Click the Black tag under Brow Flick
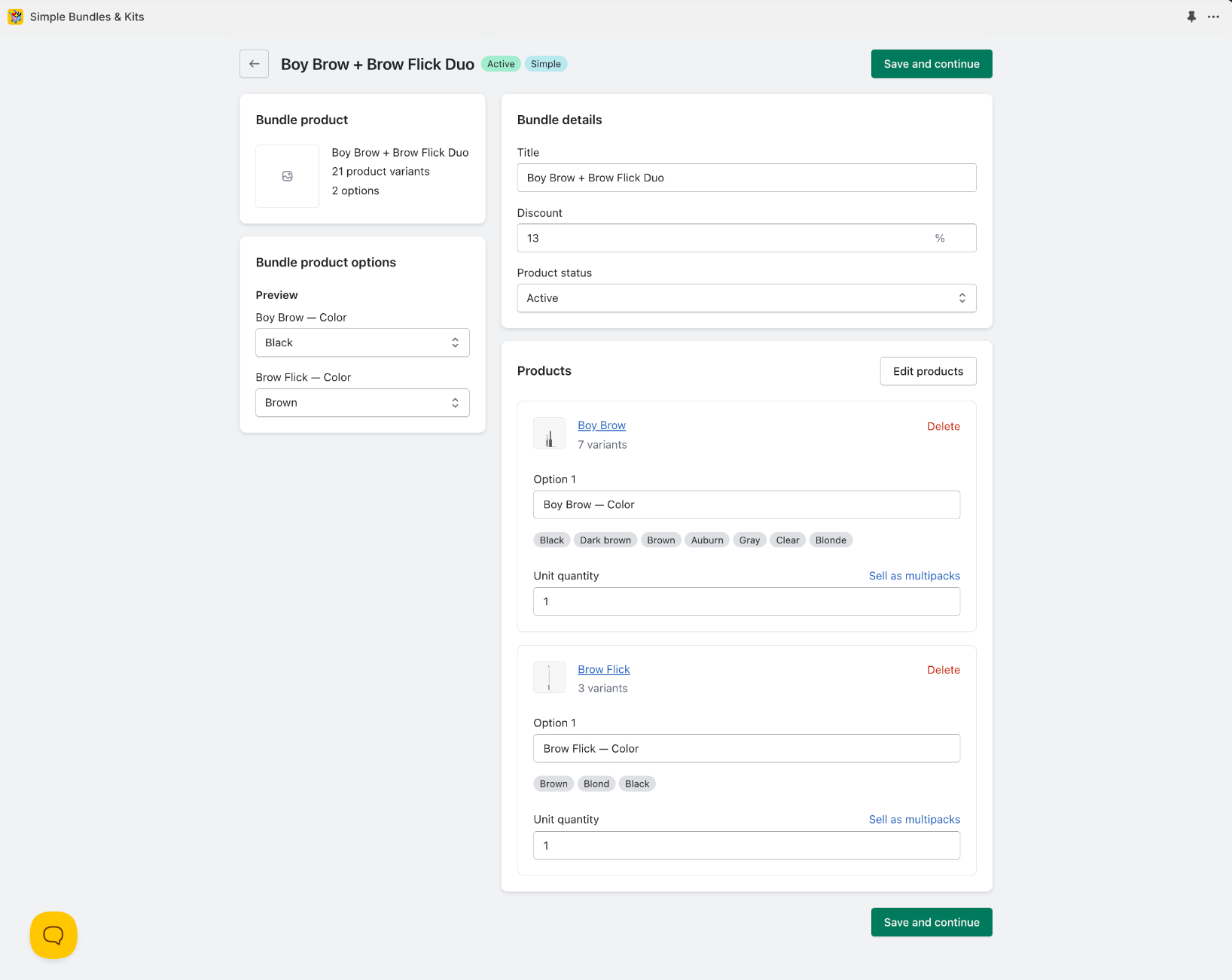This screenshot has height=980, width=1232. (637, 784)
